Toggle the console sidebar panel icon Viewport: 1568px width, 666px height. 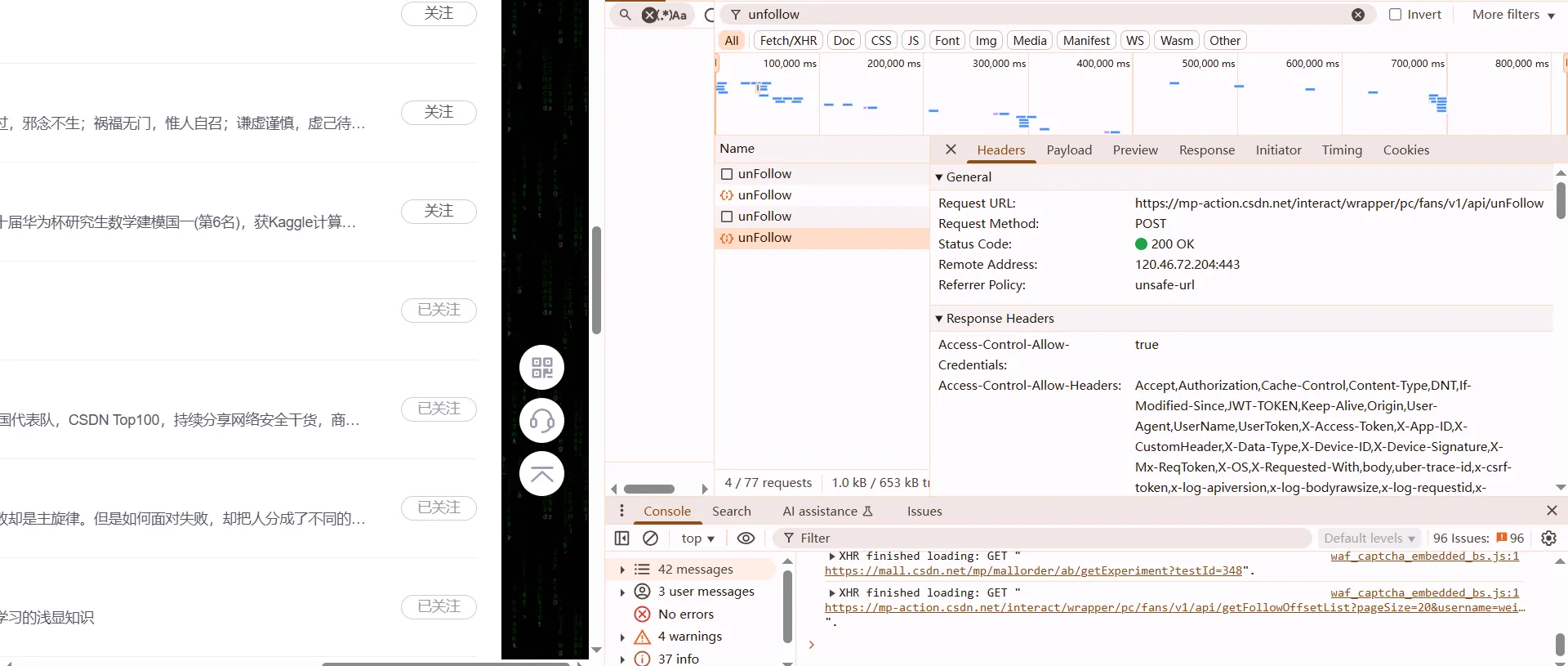621,538
